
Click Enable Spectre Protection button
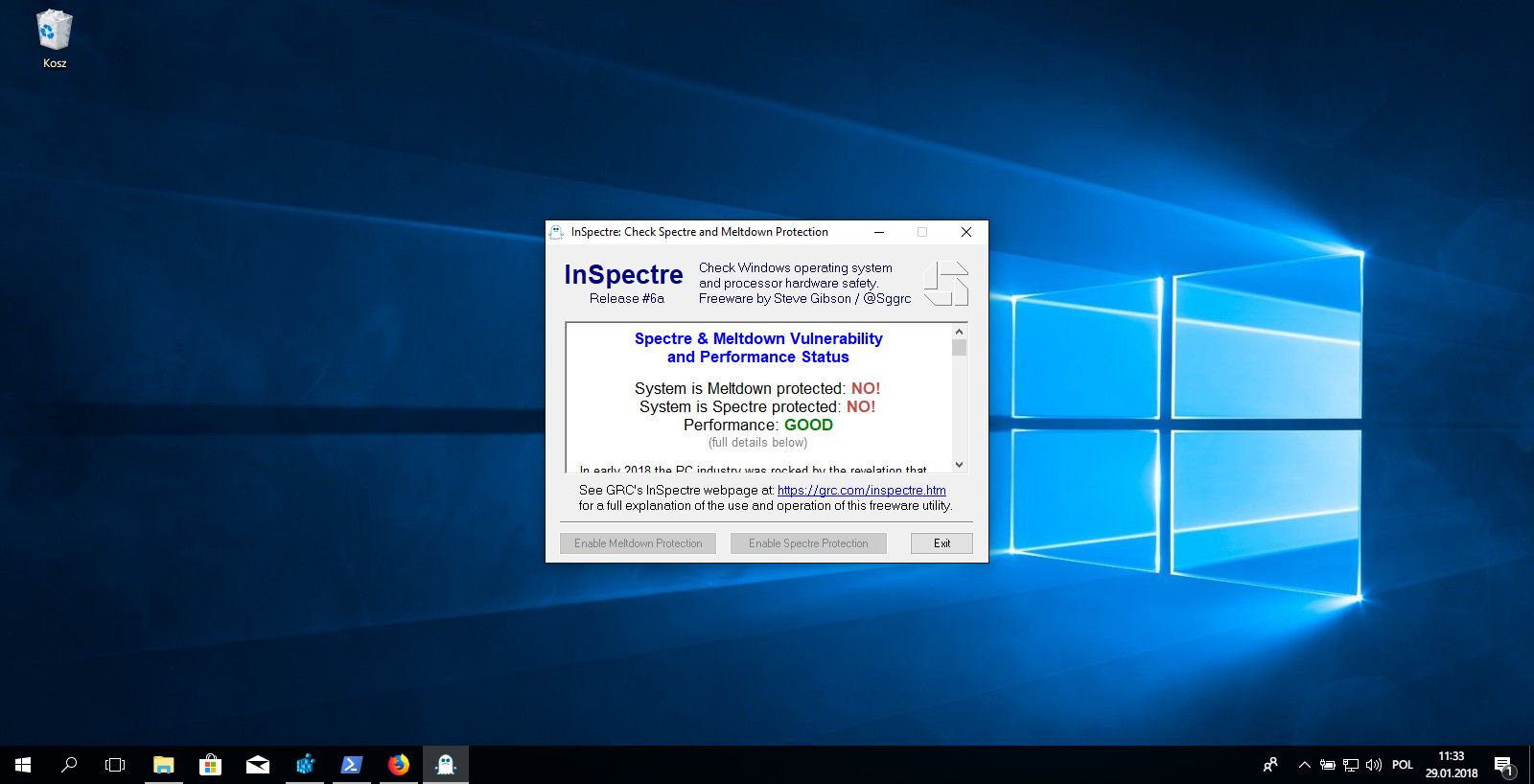pos(808,543)
